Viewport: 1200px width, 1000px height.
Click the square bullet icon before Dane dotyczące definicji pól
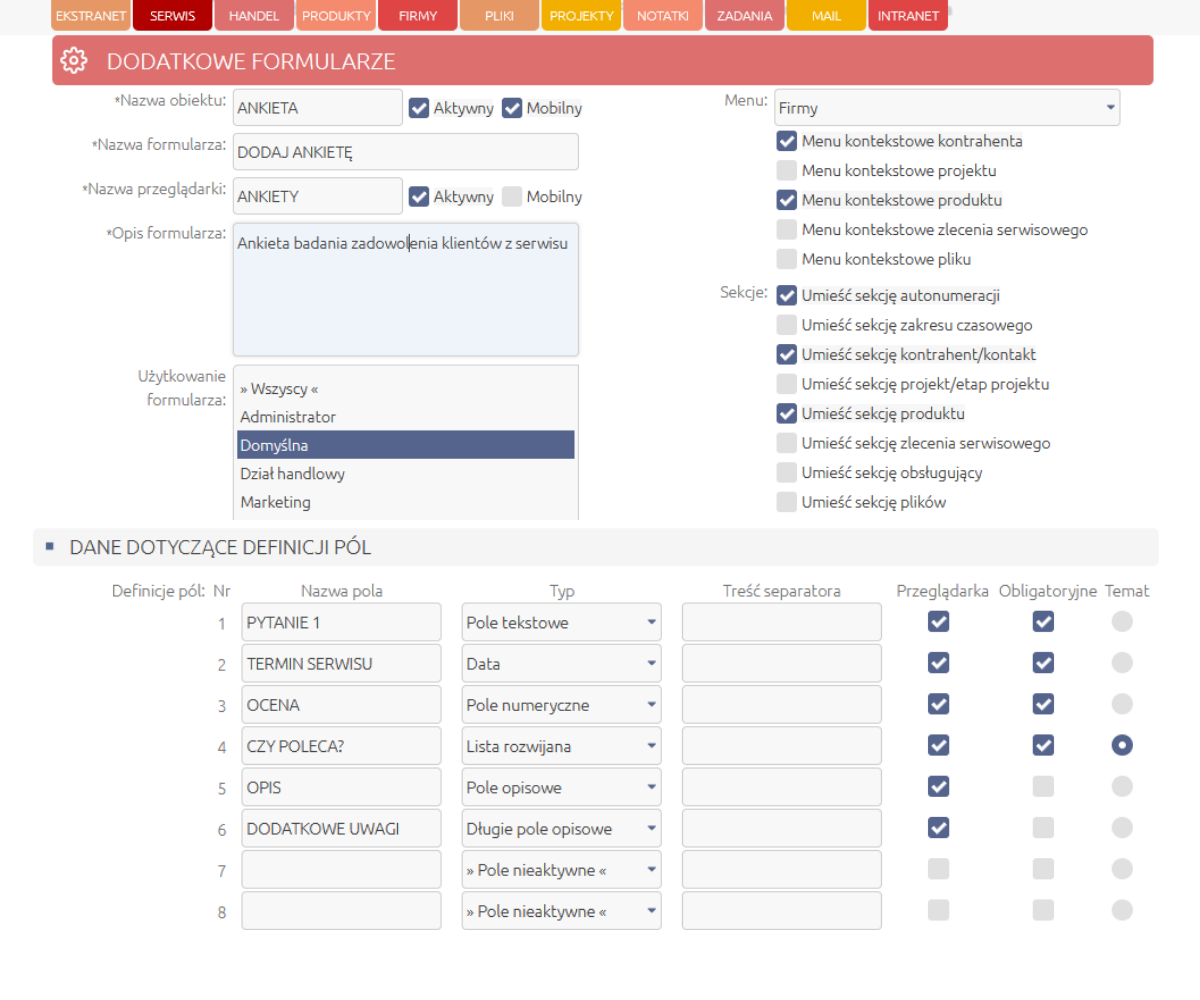[x=50, y=547]
